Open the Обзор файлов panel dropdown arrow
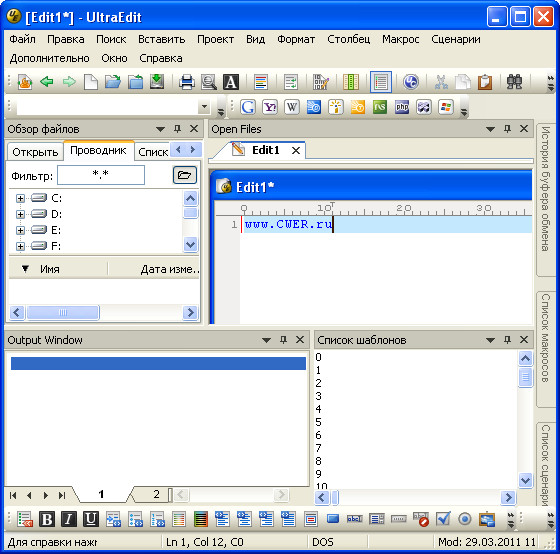Screen dimensions: 560x554 tap(160, 129)
